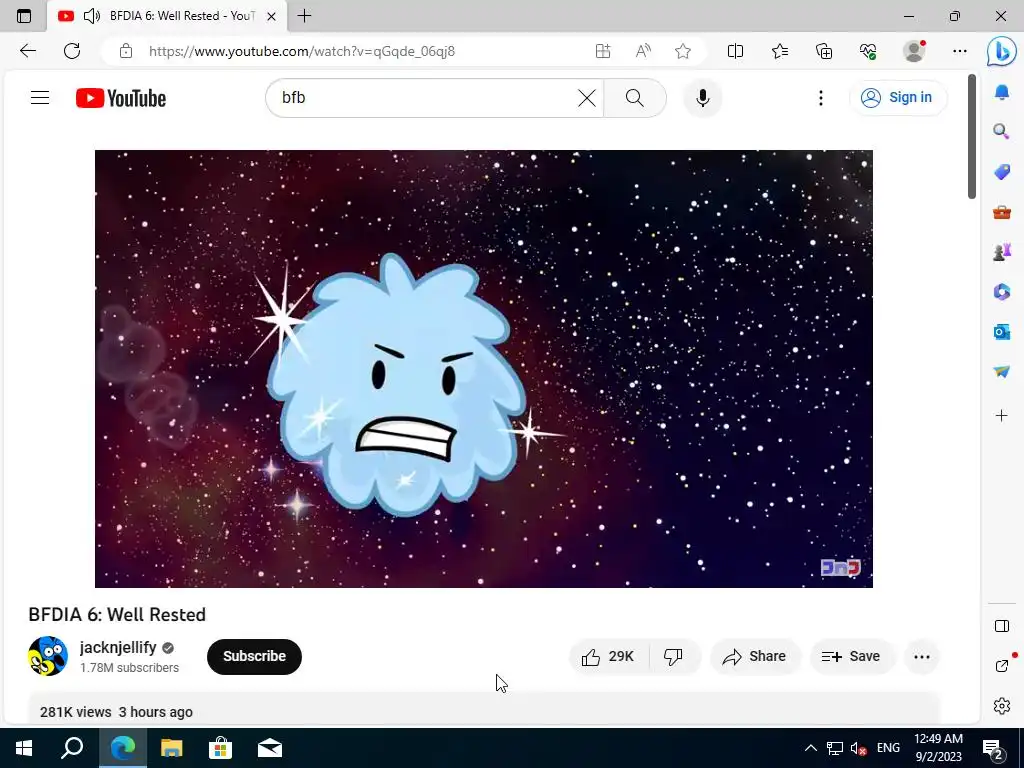The width and height of the screenshot is (1024, 768).
Task: Open sidebar Games chess icon
Action: [x=1002, y=251]
